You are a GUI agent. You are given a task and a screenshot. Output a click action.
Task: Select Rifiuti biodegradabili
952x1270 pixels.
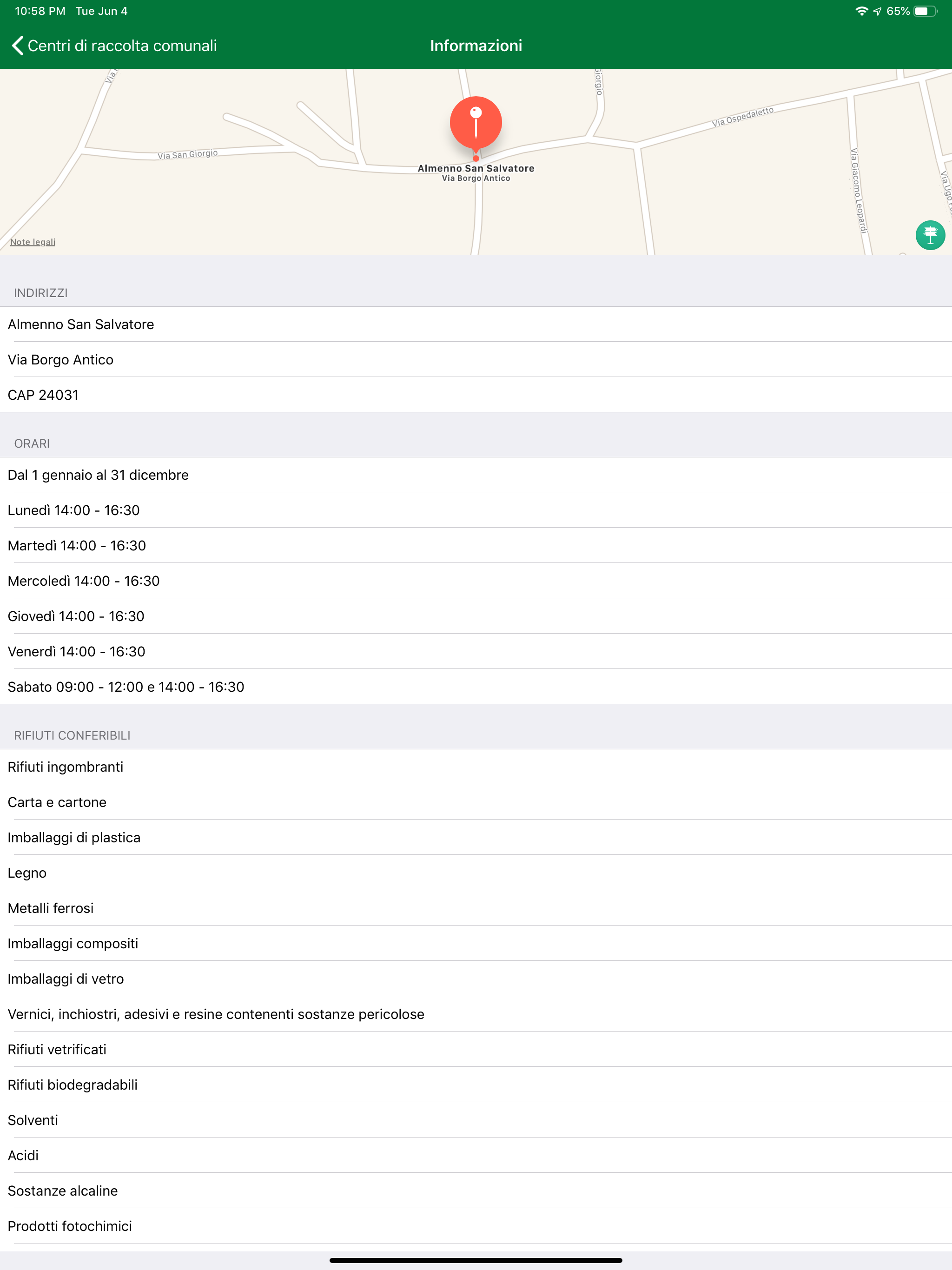[476, 1085]
